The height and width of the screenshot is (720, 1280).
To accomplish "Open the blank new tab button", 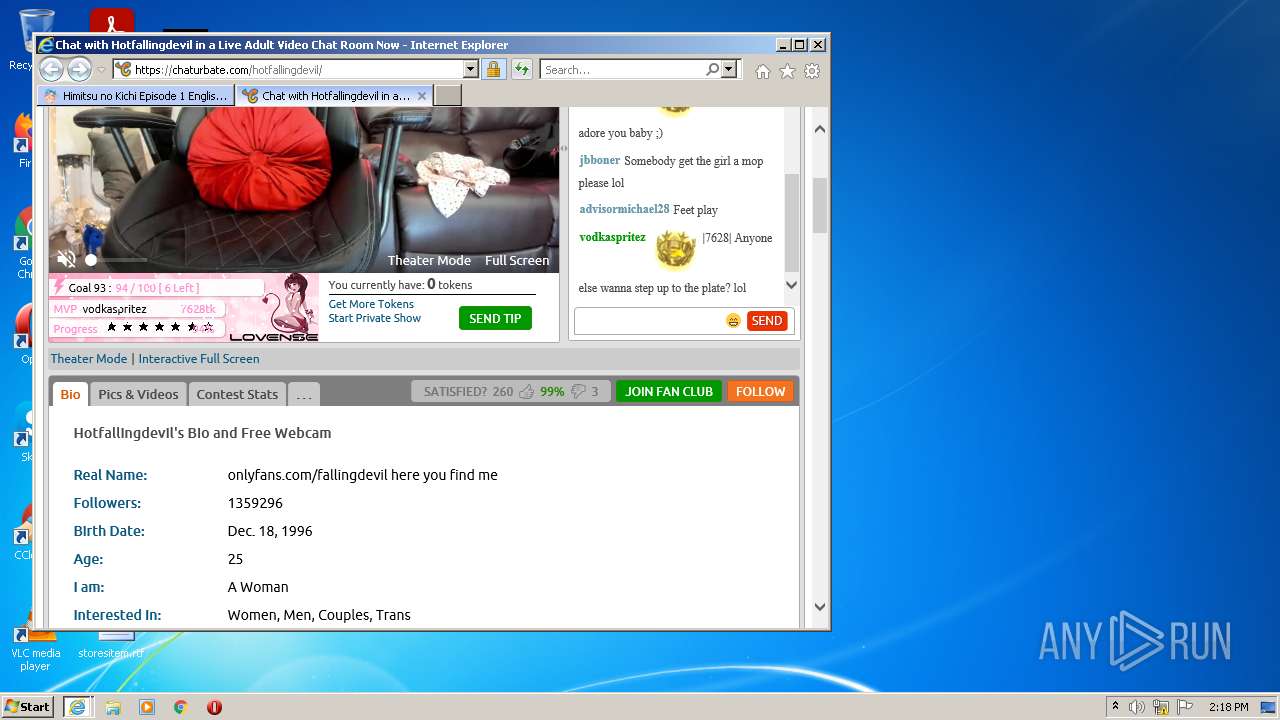I will click(448, 96).
